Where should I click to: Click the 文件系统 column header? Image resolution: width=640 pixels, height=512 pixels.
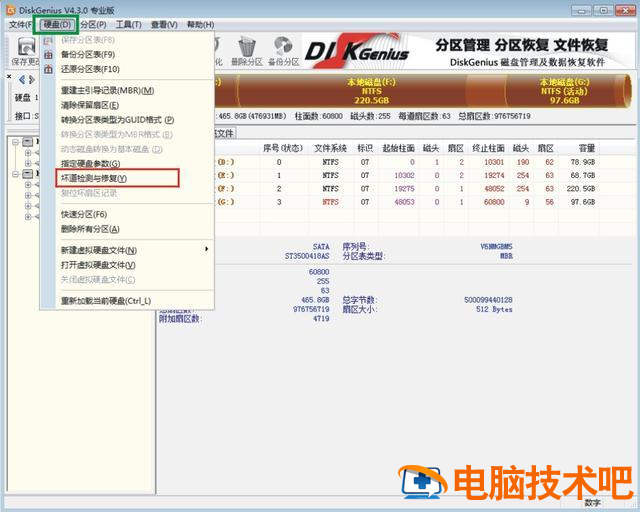point(330,148)
